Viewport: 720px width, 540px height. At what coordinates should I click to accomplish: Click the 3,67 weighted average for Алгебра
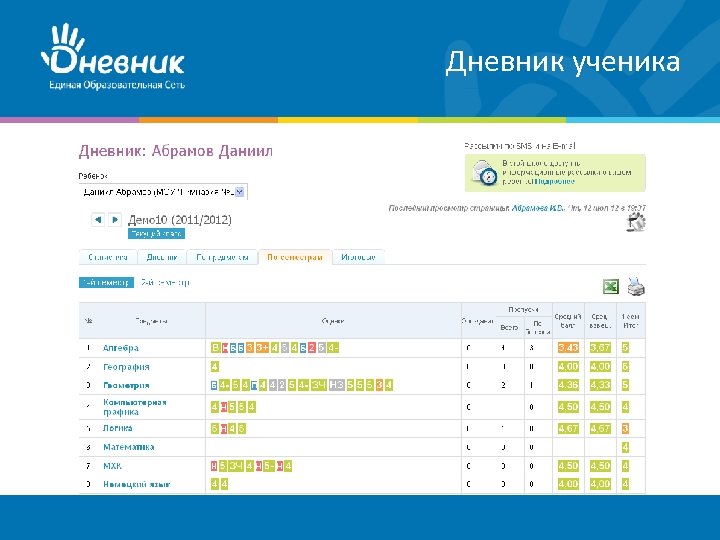(x=600, y=348)
